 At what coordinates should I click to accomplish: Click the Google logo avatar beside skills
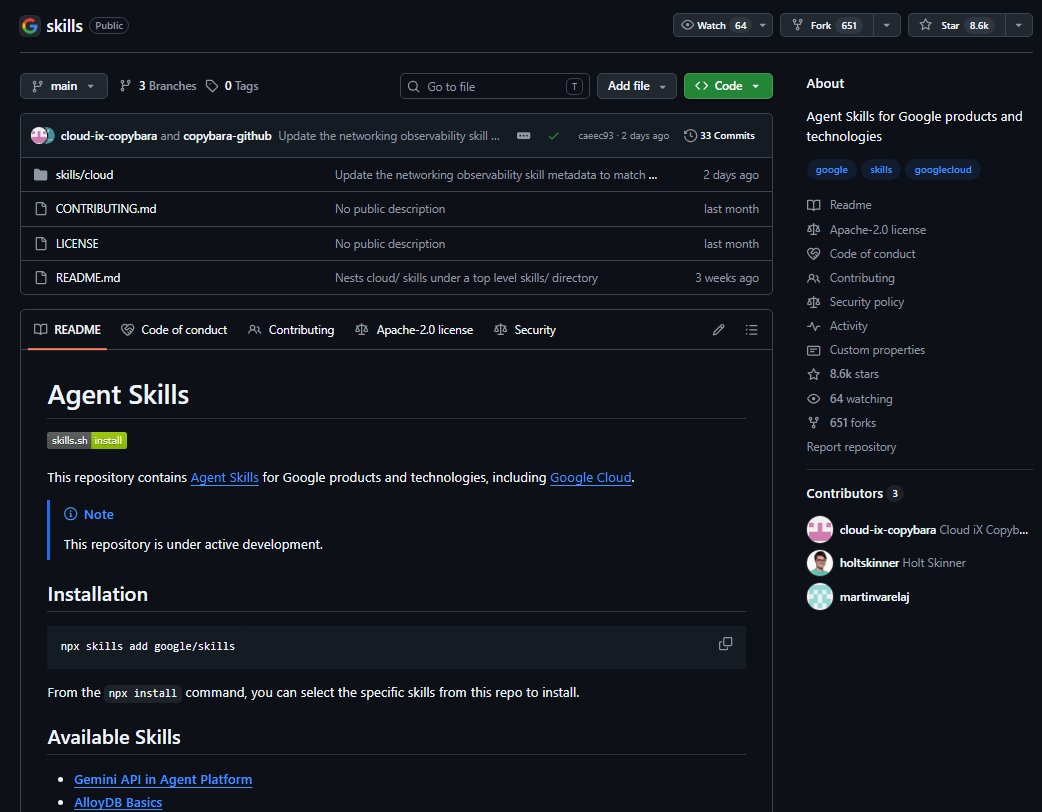[x=30, y=26]
